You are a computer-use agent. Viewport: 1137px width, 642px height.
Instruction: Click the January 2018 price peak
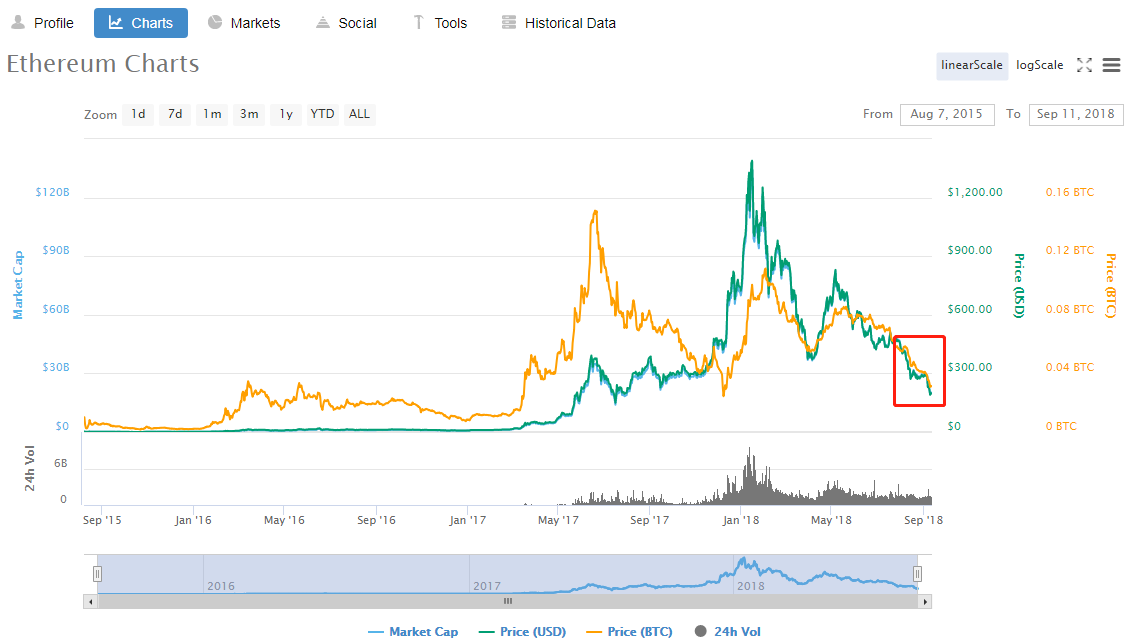tap(751, 162)
